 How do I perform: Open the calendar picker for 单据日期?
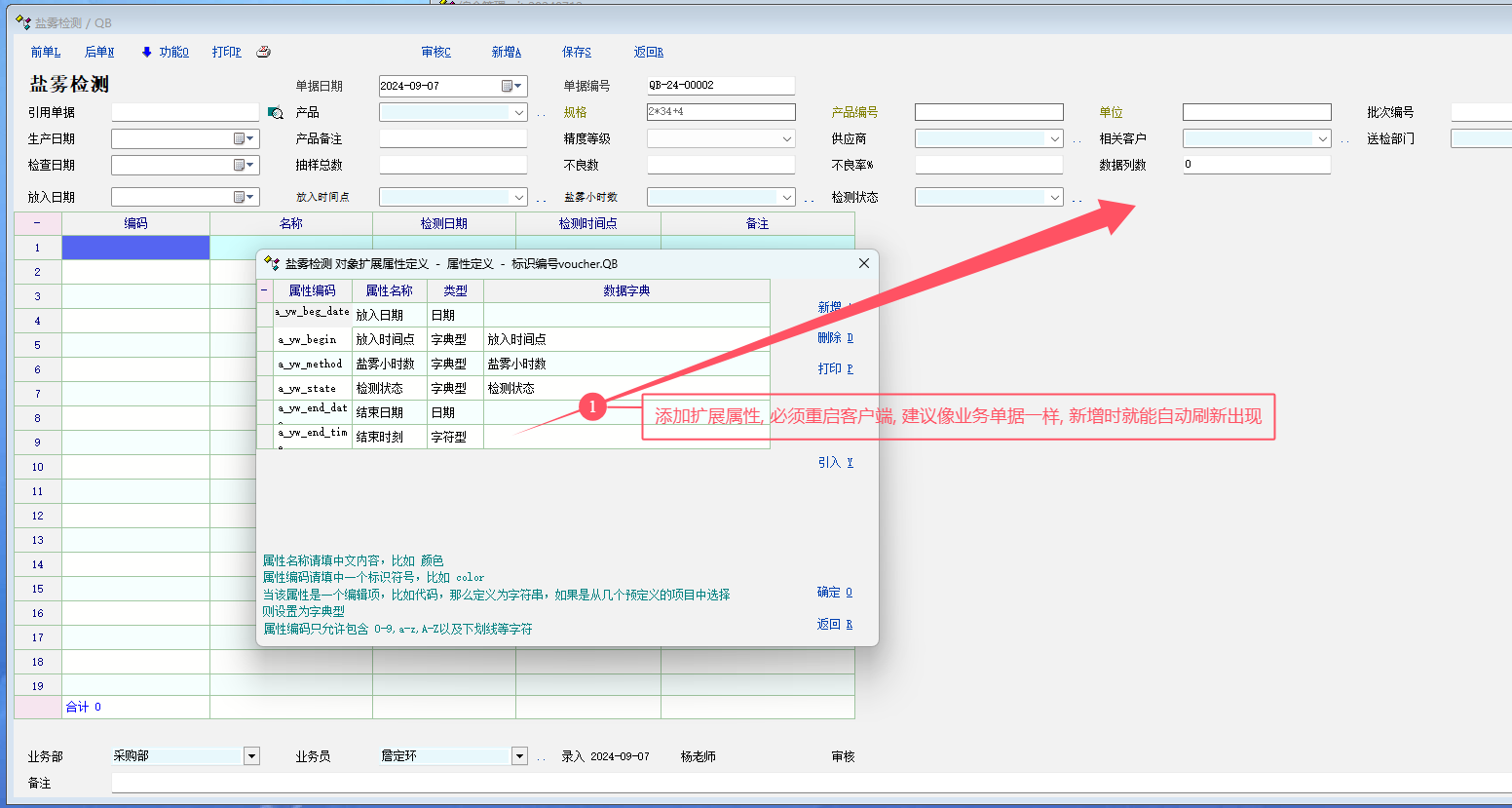click(x=512, y=86)
